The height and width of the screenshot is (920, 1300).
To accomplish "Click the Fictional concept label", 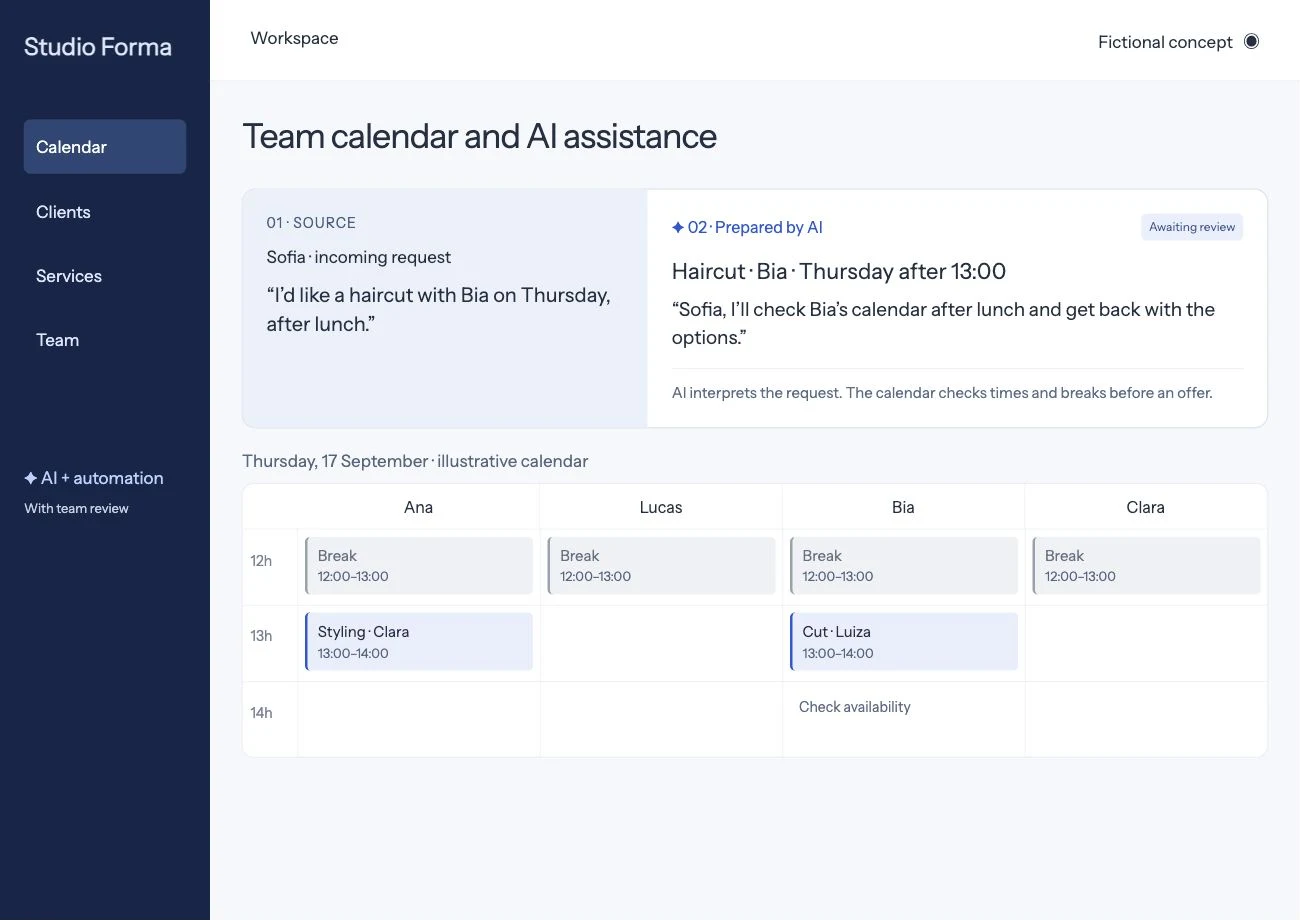I will tap(1165, 42).
